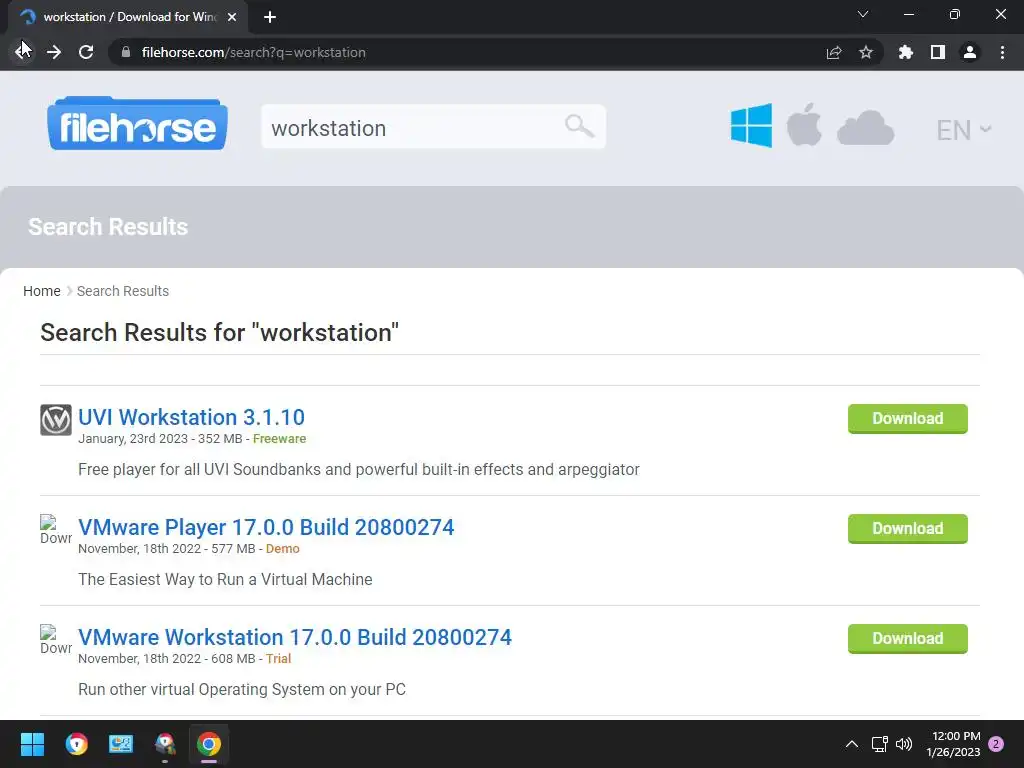Download VMware Workstation 17.0.0

(908, 639)
